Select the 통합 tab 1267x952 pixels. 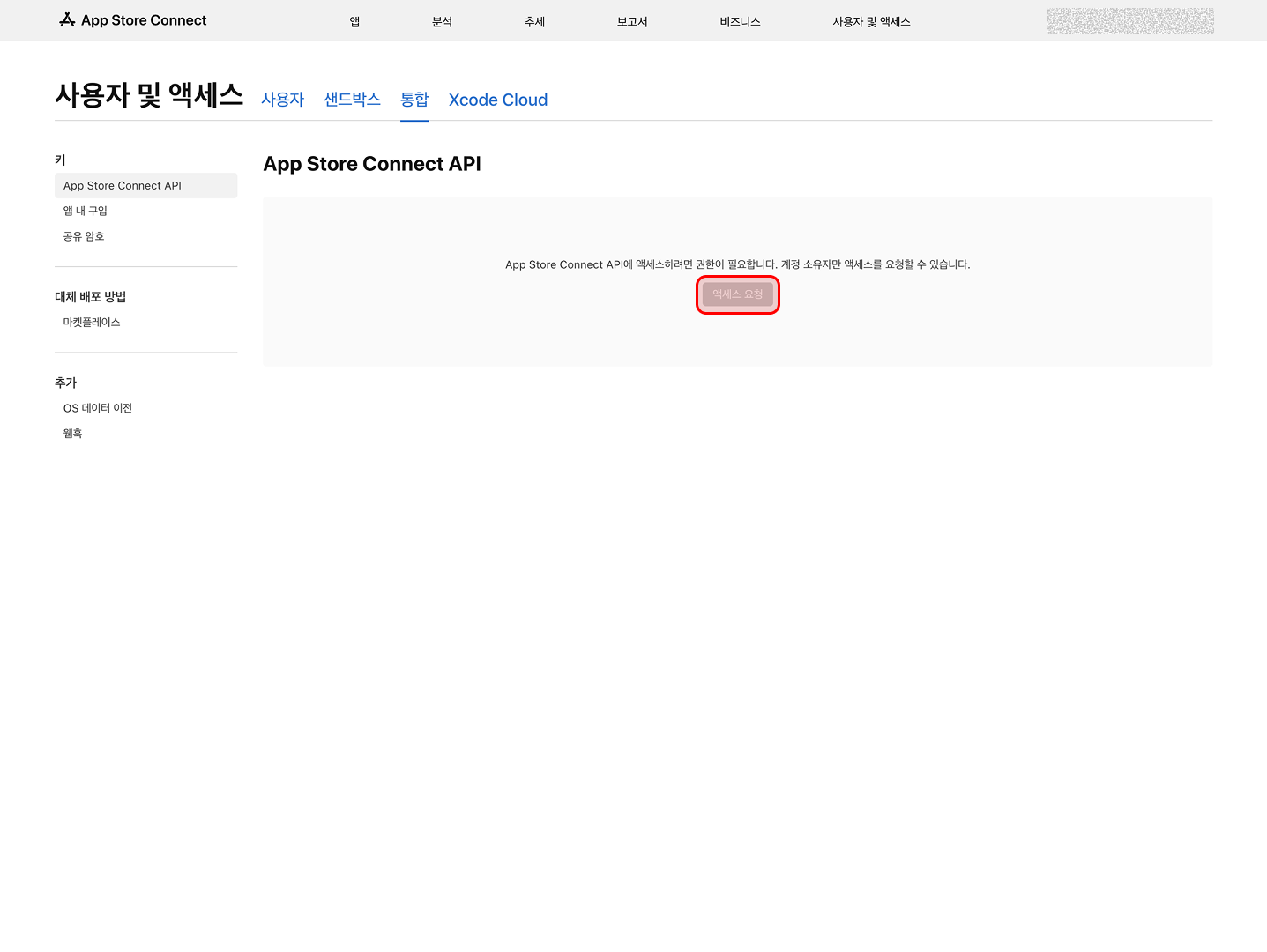414,100
